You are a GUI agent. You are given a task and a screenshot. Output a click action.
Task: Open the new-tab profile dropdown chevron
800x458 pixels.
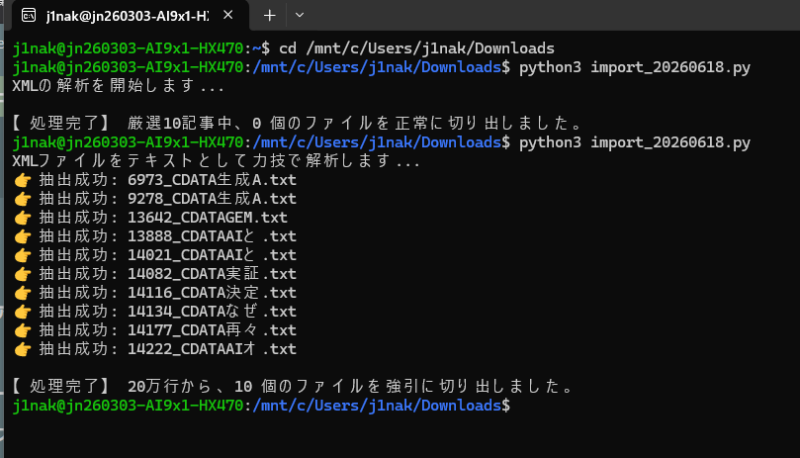pyautogui.click(x=299, y=15)
